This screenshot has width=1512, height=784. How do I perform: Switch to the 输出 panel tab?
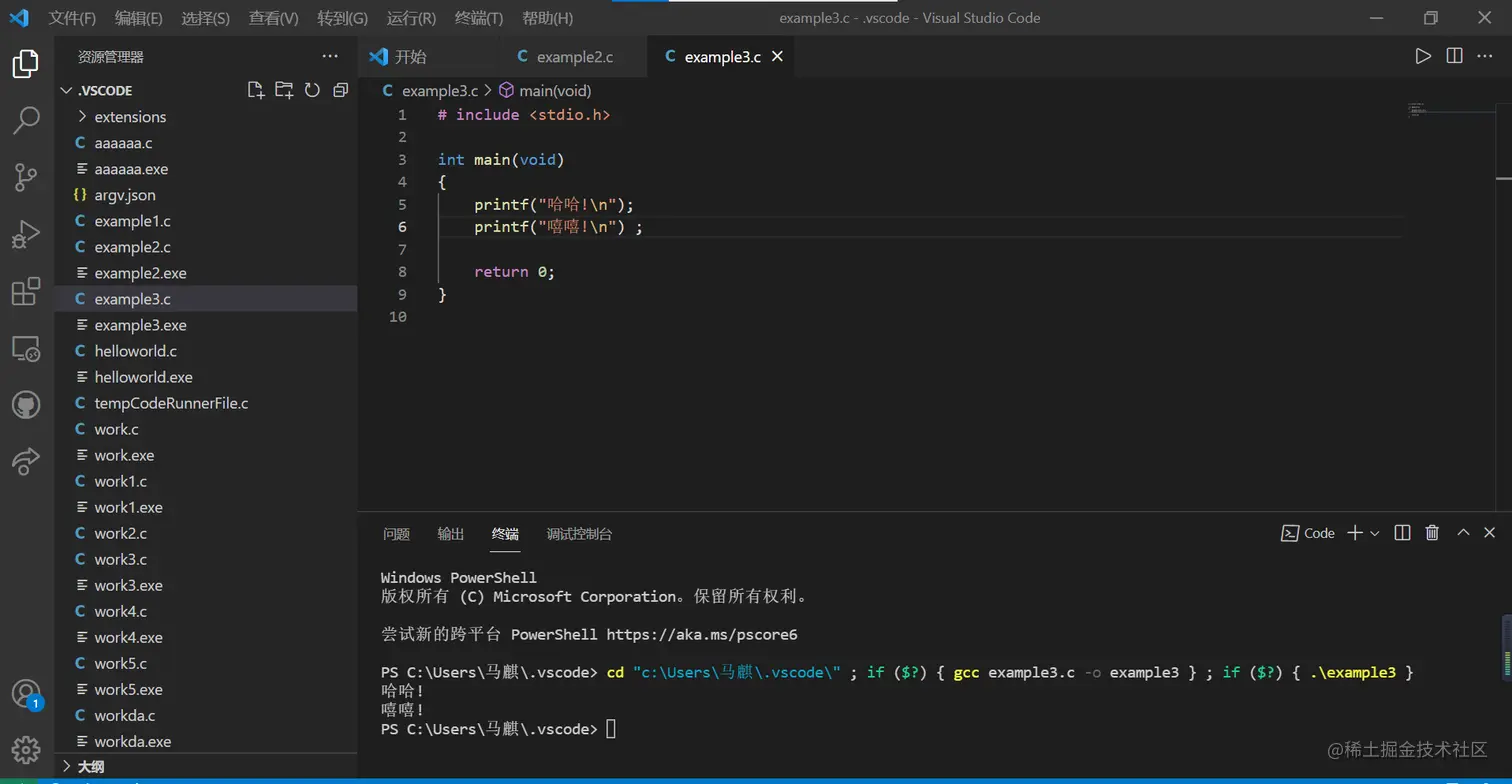click(451, 534)
